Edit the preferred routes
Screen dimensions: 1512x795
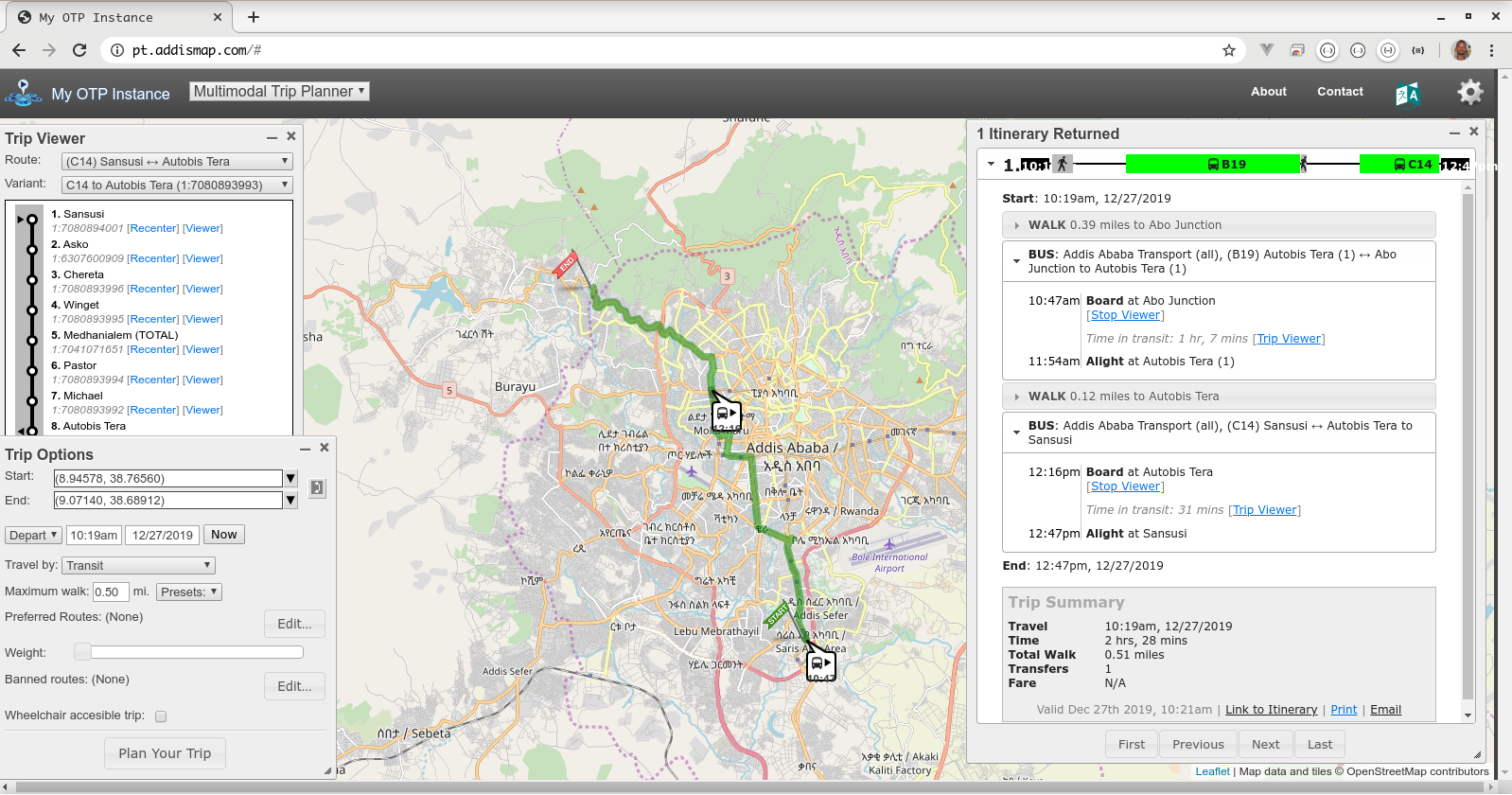[294, 624]
